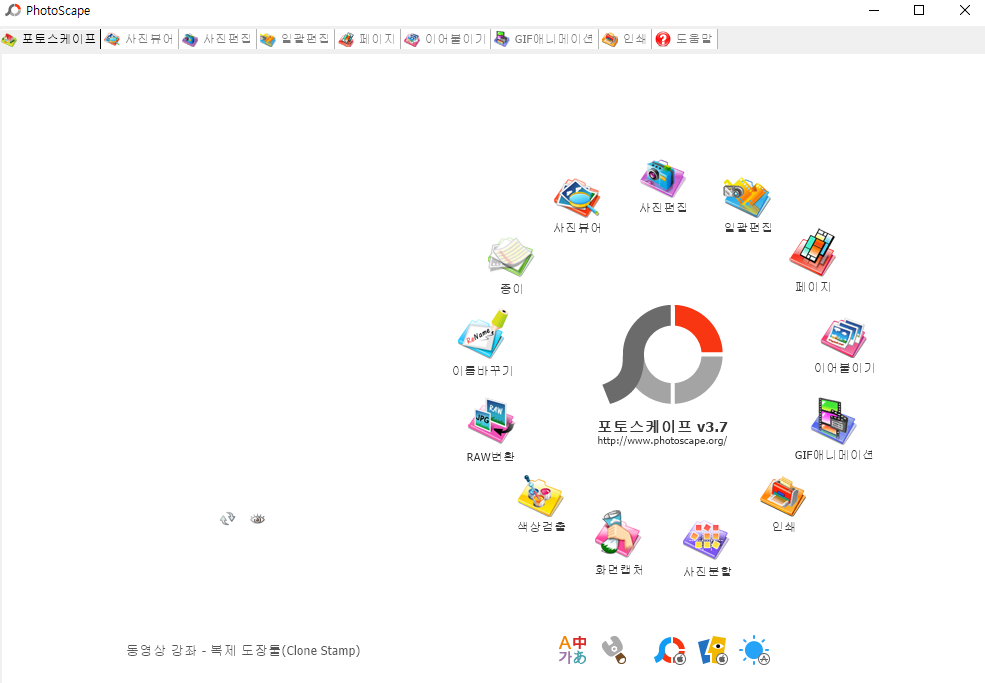Switch to the 인쇄 tab
The height and width of the screenshot is (683, 985).
click(x=625, y=39)
